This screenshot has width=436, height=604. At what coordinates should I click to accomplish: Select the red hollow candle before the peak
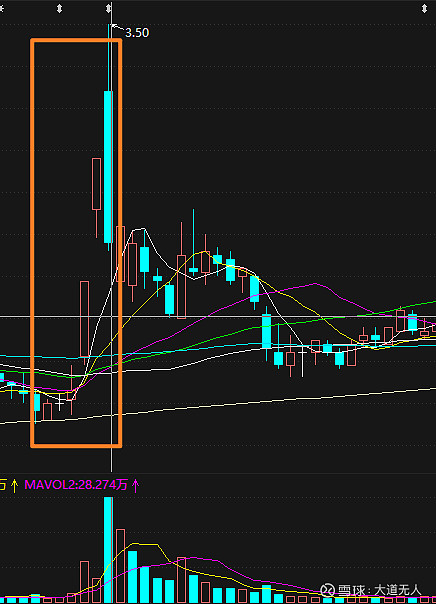pos(96,184)
